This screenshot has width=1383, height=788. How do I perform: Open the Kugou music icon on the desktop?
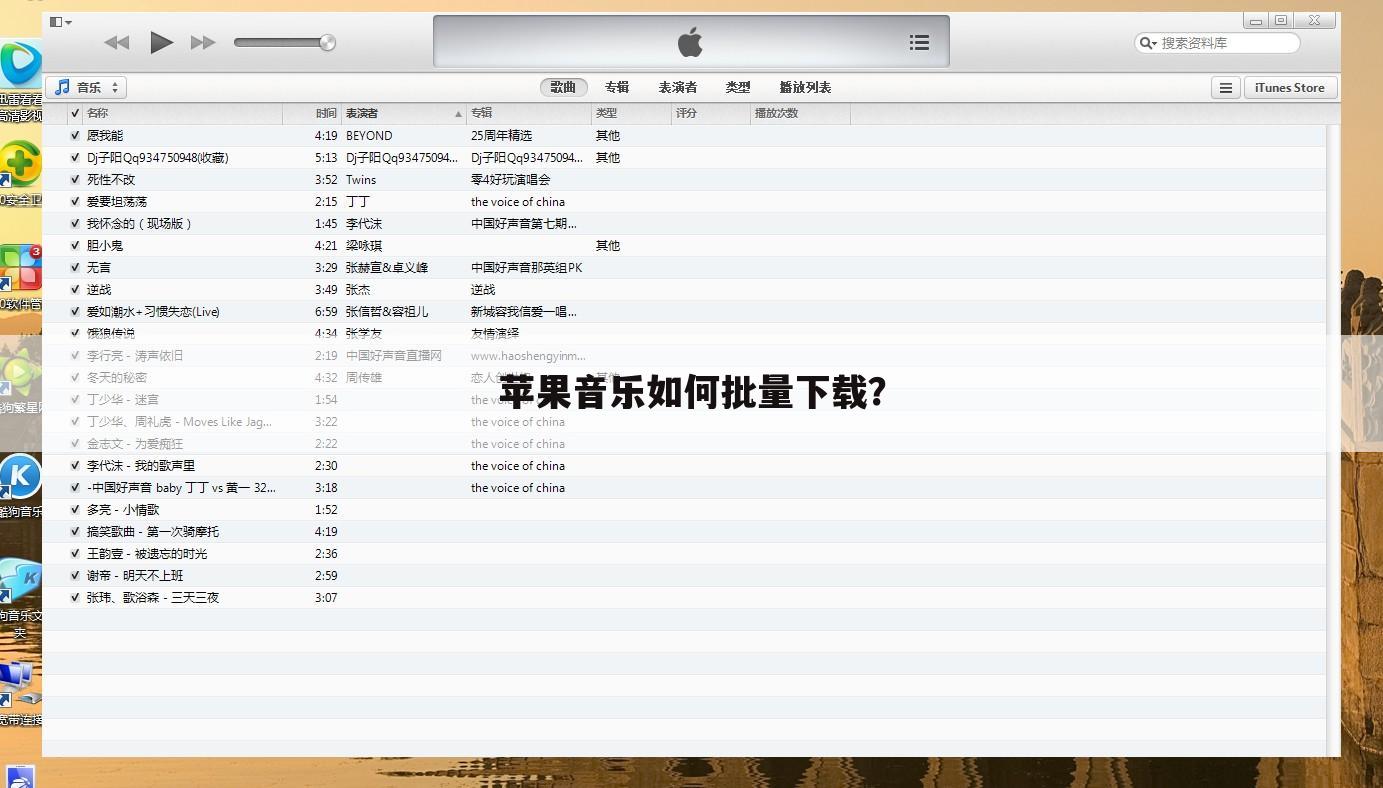tap(20, 477)
